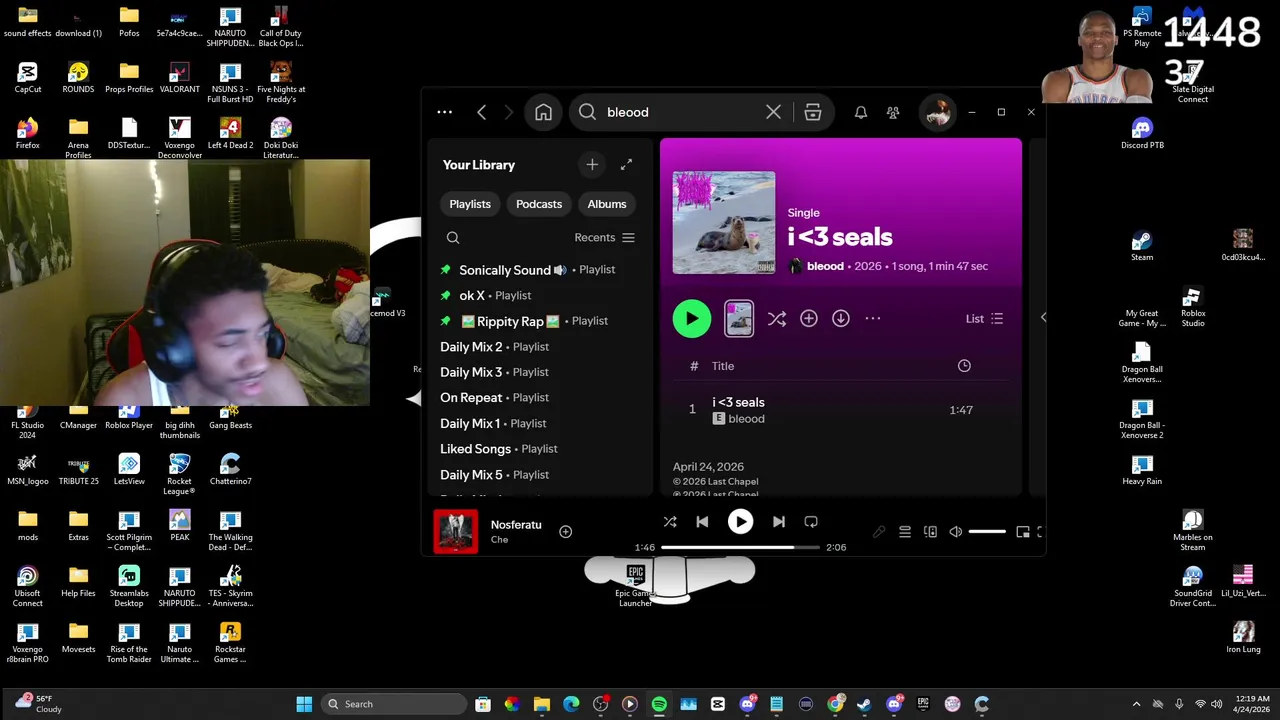Open Daily Mix 5 playlist
The height and width of the screenshot is (720, 1280).
coord(538,475)
